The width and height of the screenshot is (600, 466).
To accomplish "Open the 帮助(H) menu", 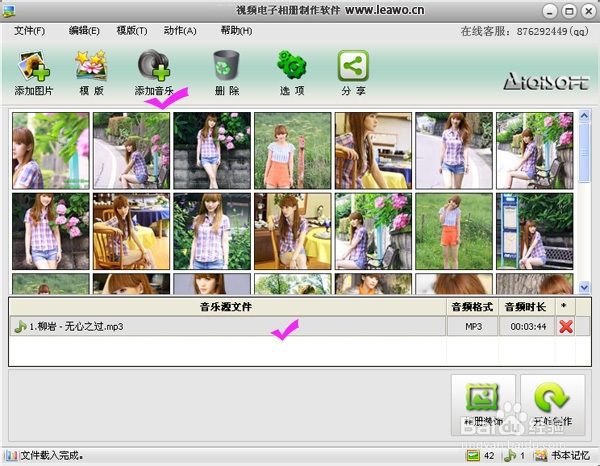I will pyautogui.click(x=236, y=31).
